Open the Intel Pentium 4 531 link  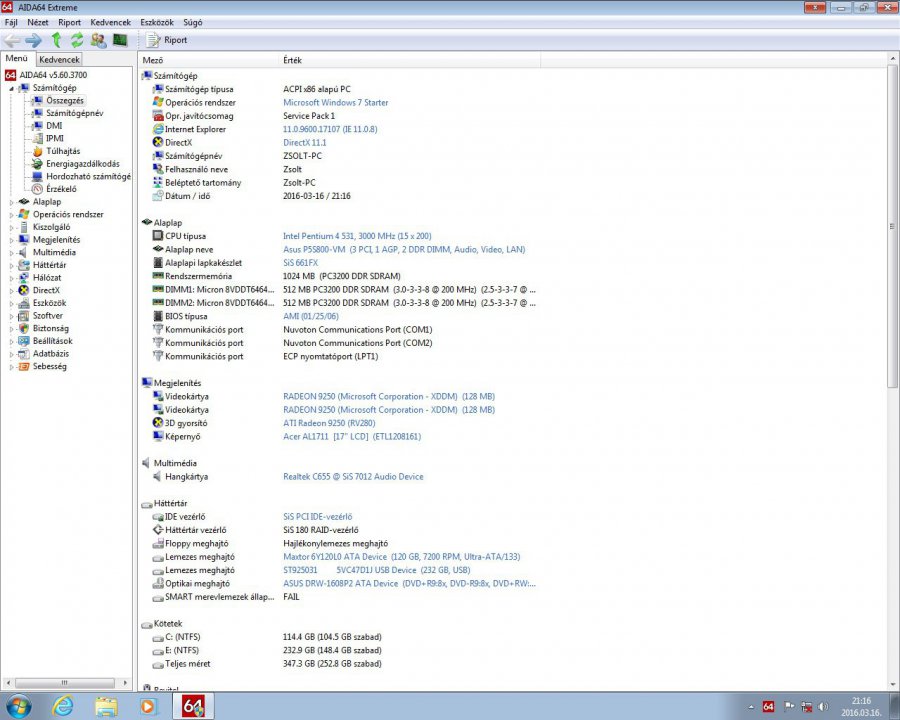point(357,236)
